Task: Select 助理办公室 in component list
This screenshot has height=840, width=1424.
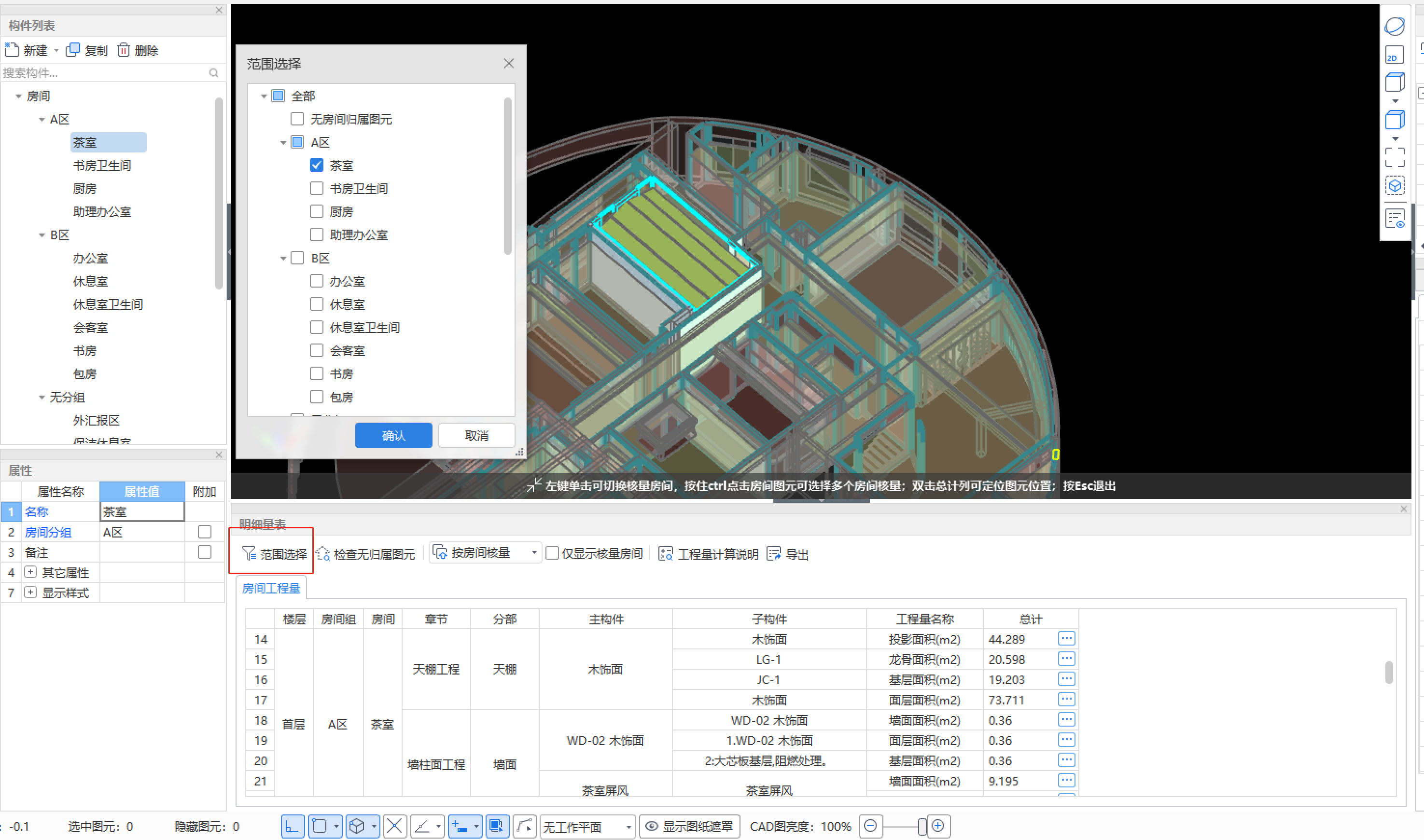Action: click(x=102, y=212)
